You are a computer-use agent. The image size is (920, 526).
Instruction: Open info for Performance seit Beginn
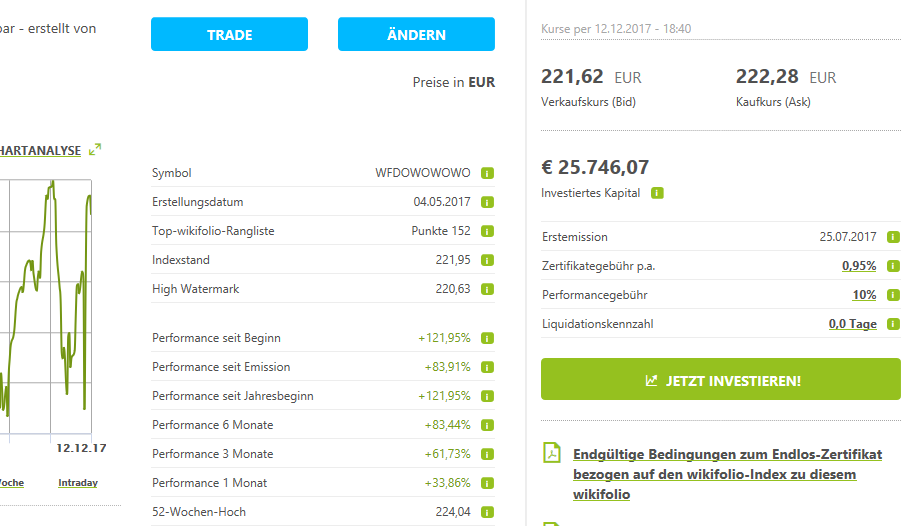pos(488,338)
